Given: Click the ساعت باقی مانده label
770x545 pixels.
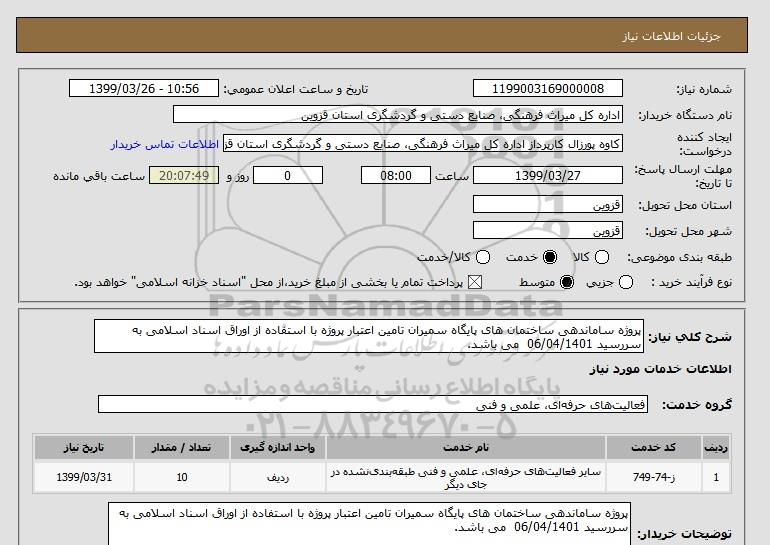Looking at the screenshot, I should pos(99,176).
